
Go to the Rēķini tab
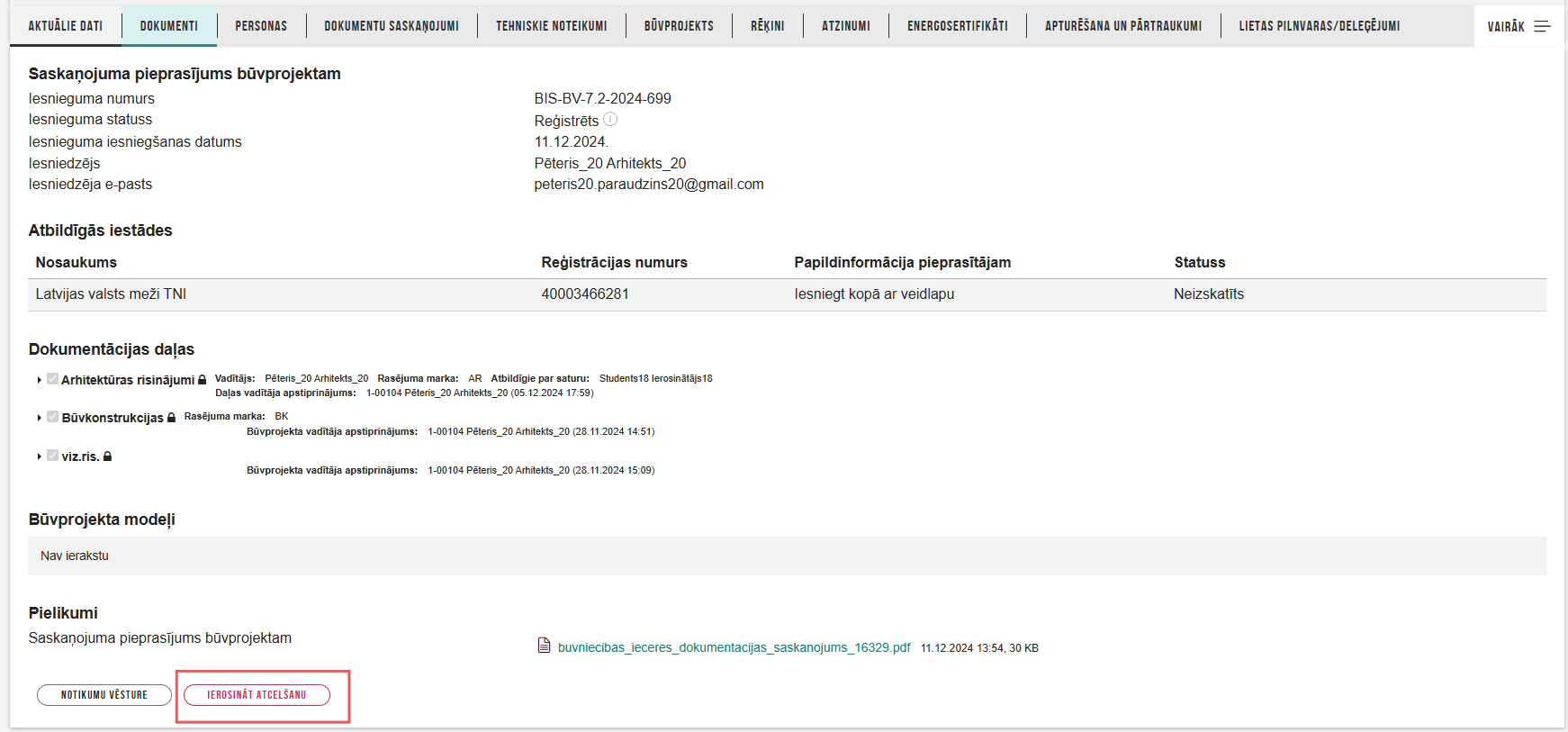pyautogui.click(x=767, y=26)
